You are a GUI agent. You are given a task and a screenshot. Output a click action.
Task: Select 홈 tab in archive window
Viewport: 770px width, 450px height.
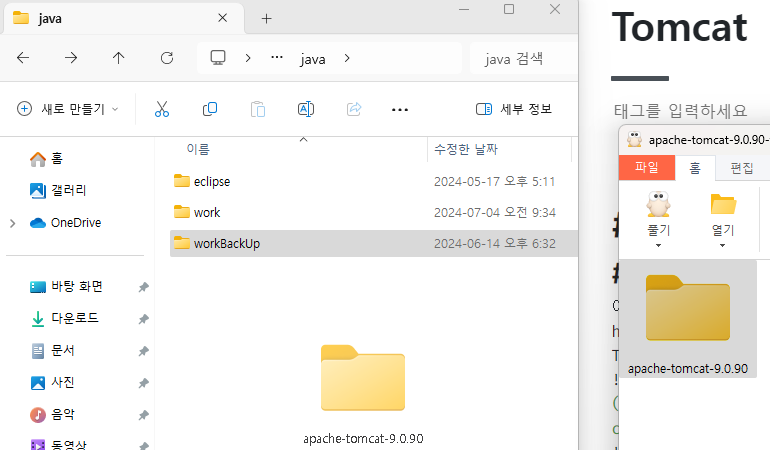point(695,169)
